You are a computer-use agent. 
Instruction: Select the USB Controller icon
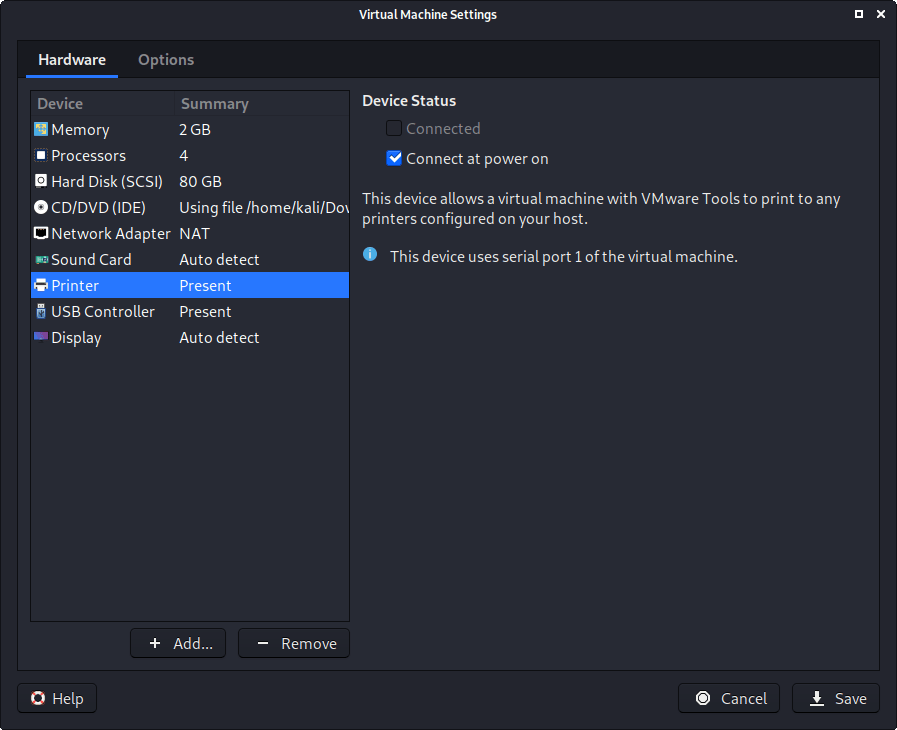(40, 311)
